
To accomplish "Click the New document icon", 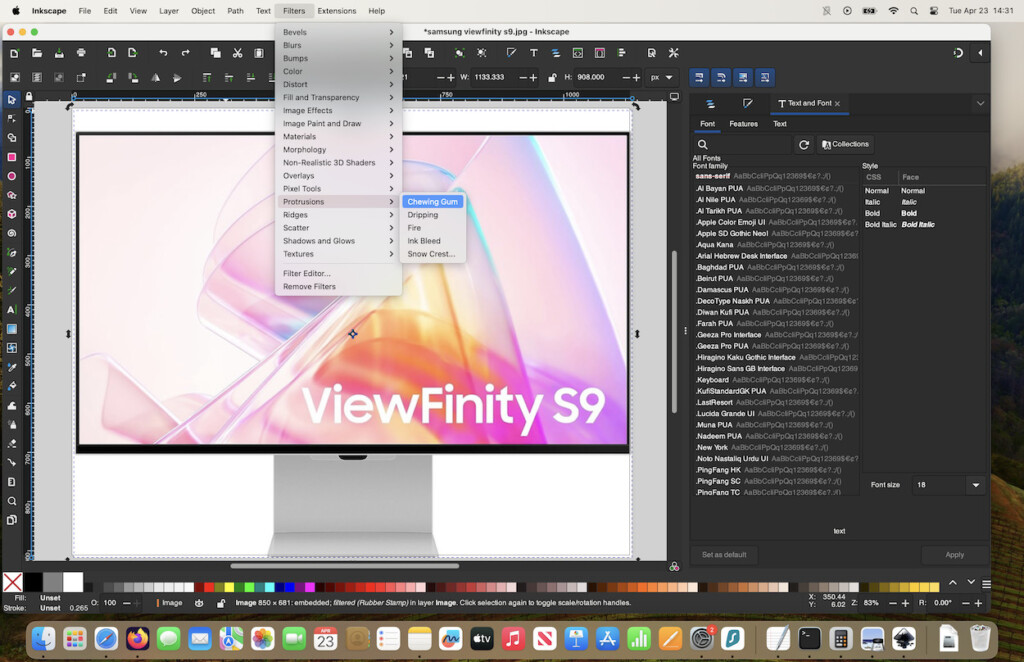I will tap(14, 53).
